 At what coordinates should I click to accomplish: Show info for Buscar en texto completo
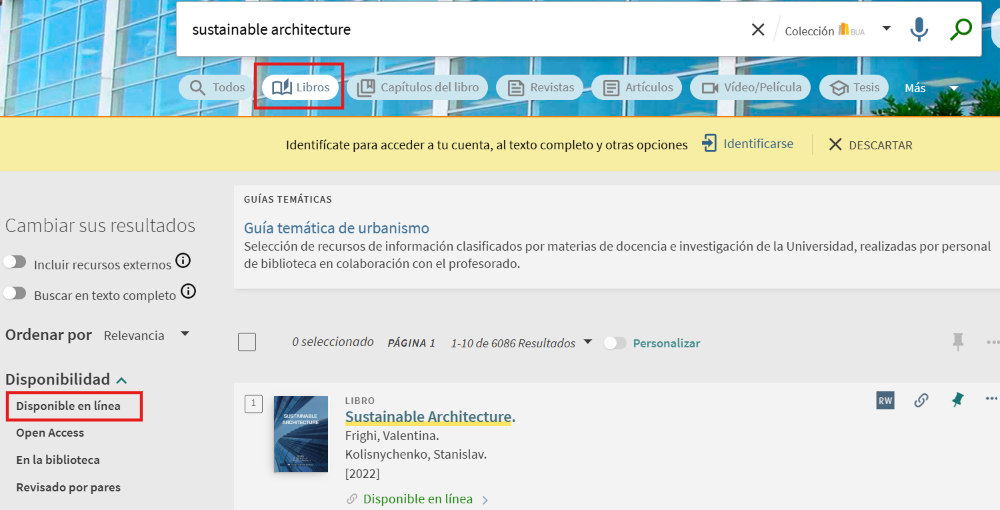188,291
